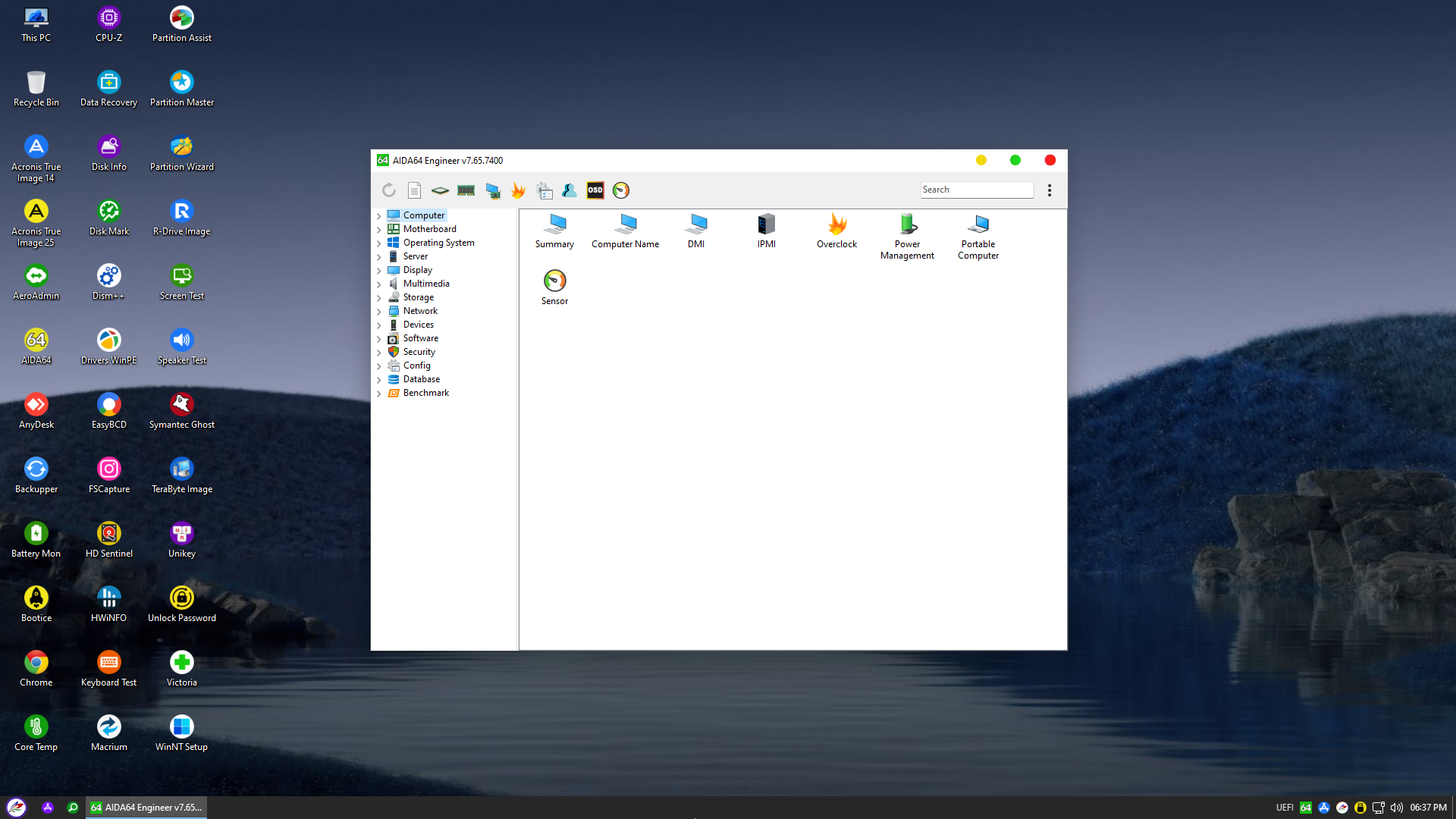Screen dimensions: 1456x819
Task: Select the Network tree item
Action: click(420, 311)
